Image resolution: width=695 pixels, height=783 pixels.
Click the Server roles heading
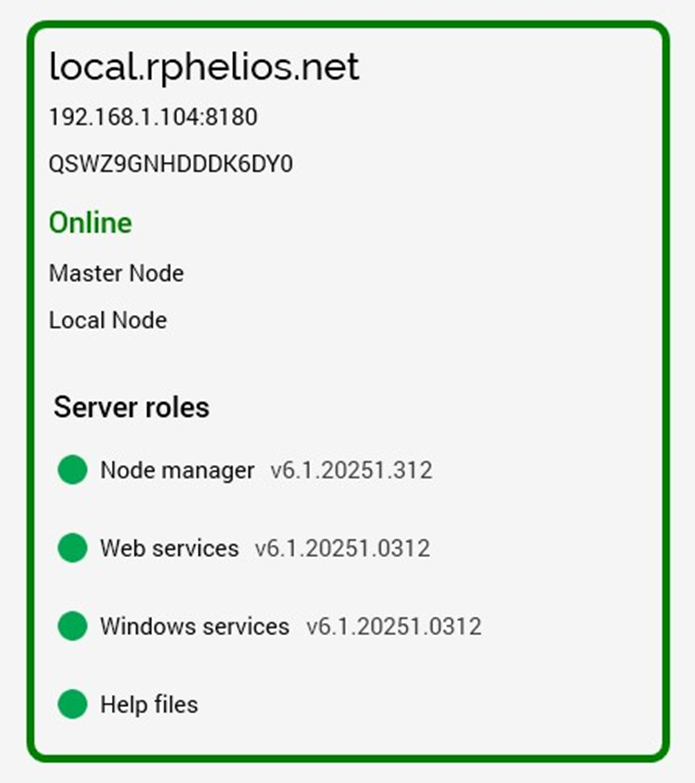(131, 407)
